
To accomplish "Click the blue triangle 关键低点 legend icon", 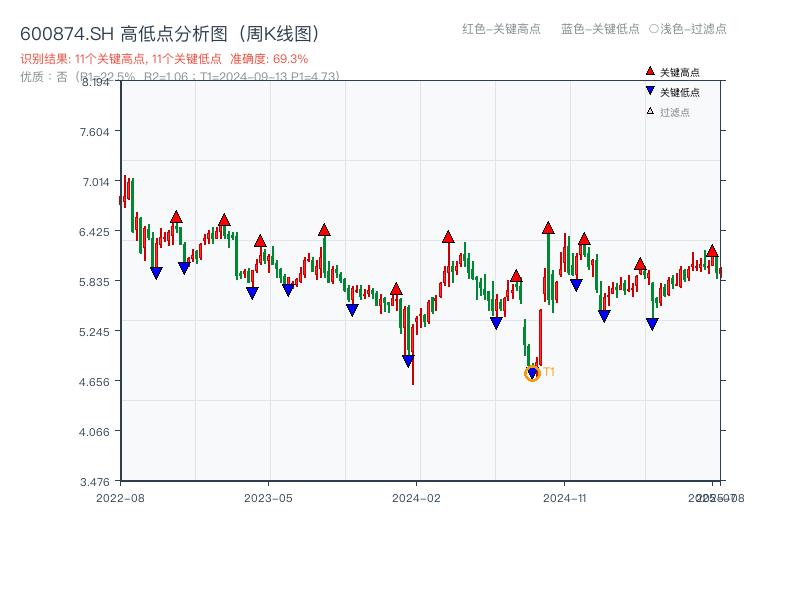I will [x=650, y=91].
